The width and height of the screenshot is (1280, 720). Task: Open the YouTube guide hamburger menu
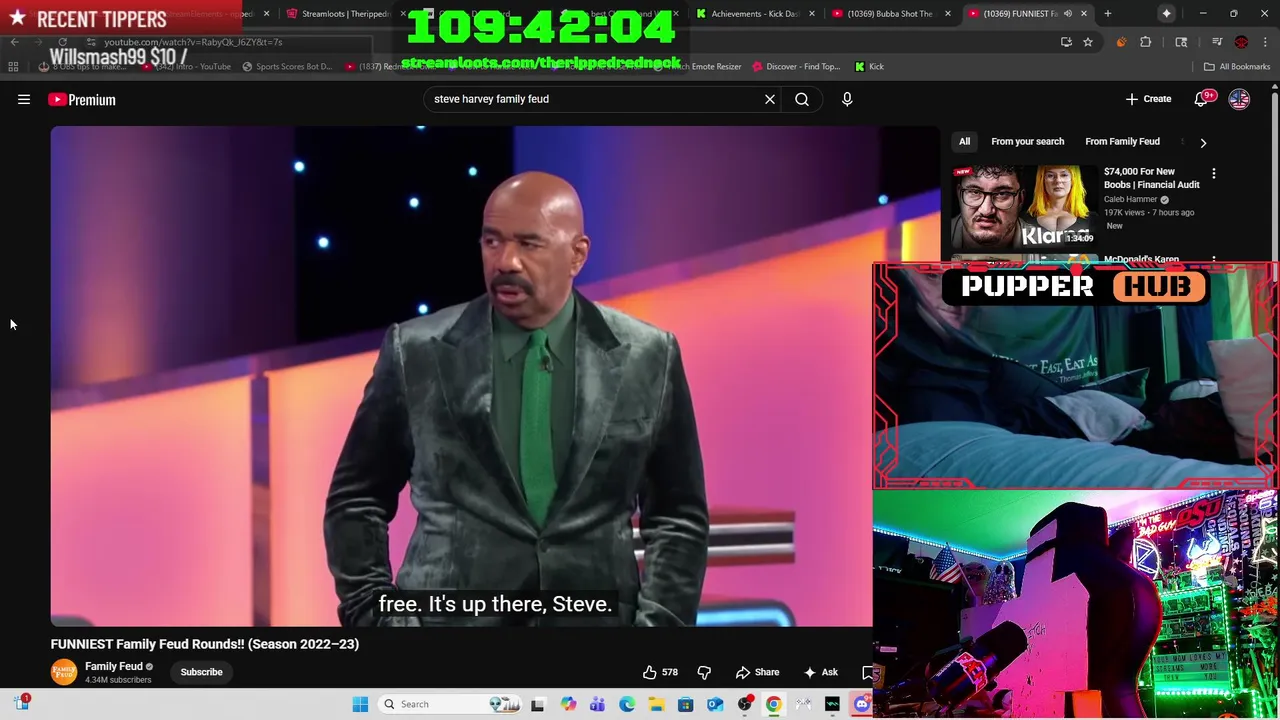[24, 99]
